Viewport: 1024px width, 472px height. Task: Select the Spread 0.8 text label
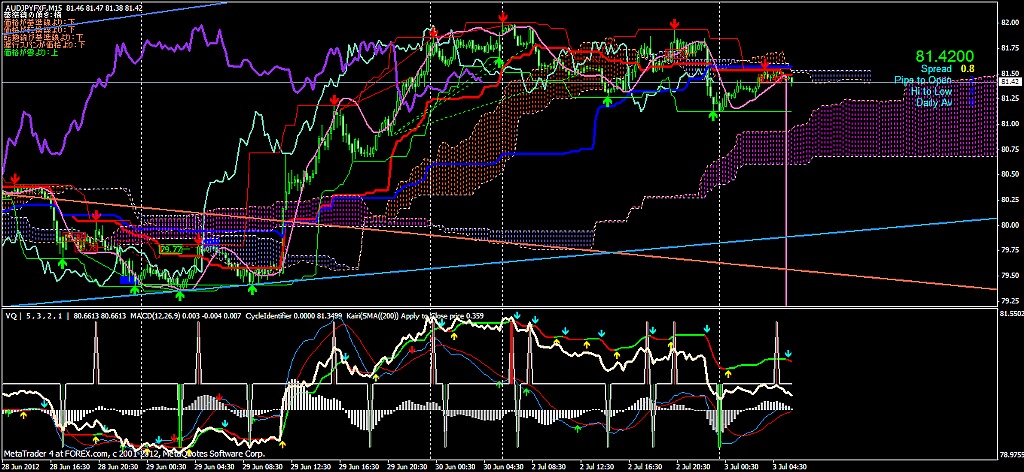pyautogui.click(x=946, y=68)
